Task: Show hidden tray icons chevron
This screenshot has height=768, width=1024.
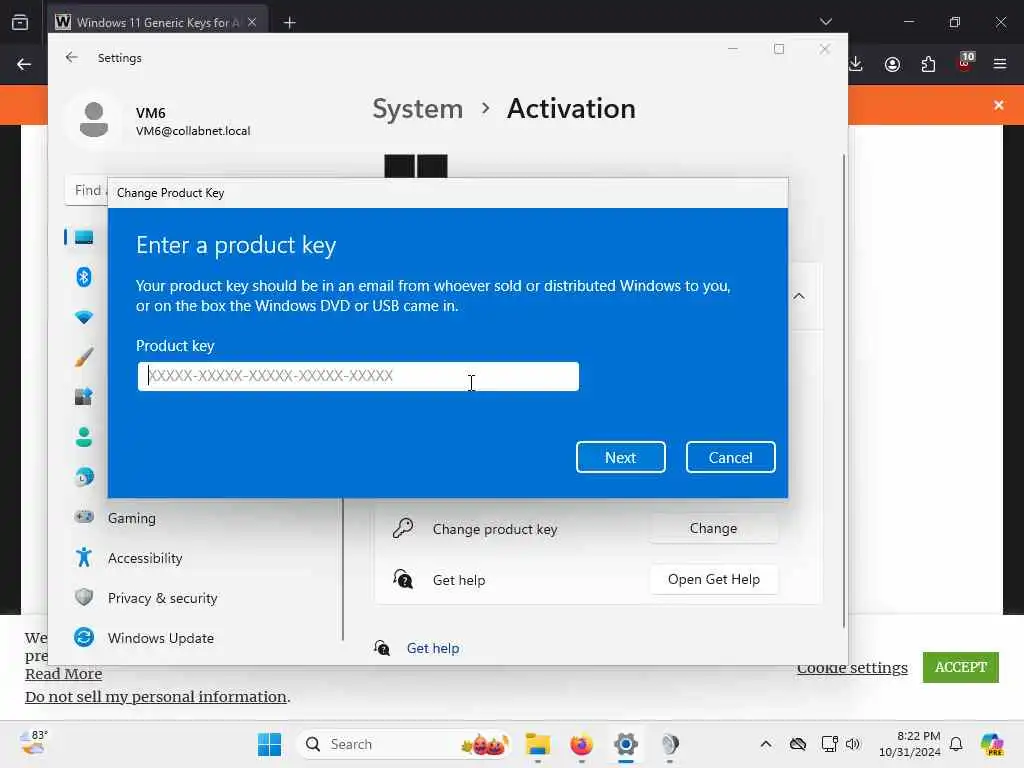Action: (x=766, y=744)
